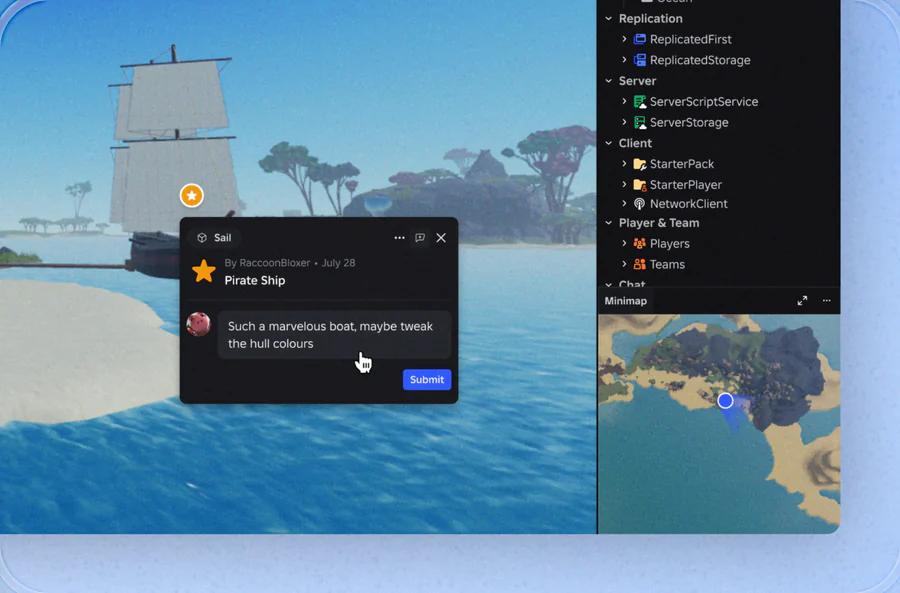Screen dimensions: 900x593
Task: Expand the ServerScriptService node
Action: (624, 102)
